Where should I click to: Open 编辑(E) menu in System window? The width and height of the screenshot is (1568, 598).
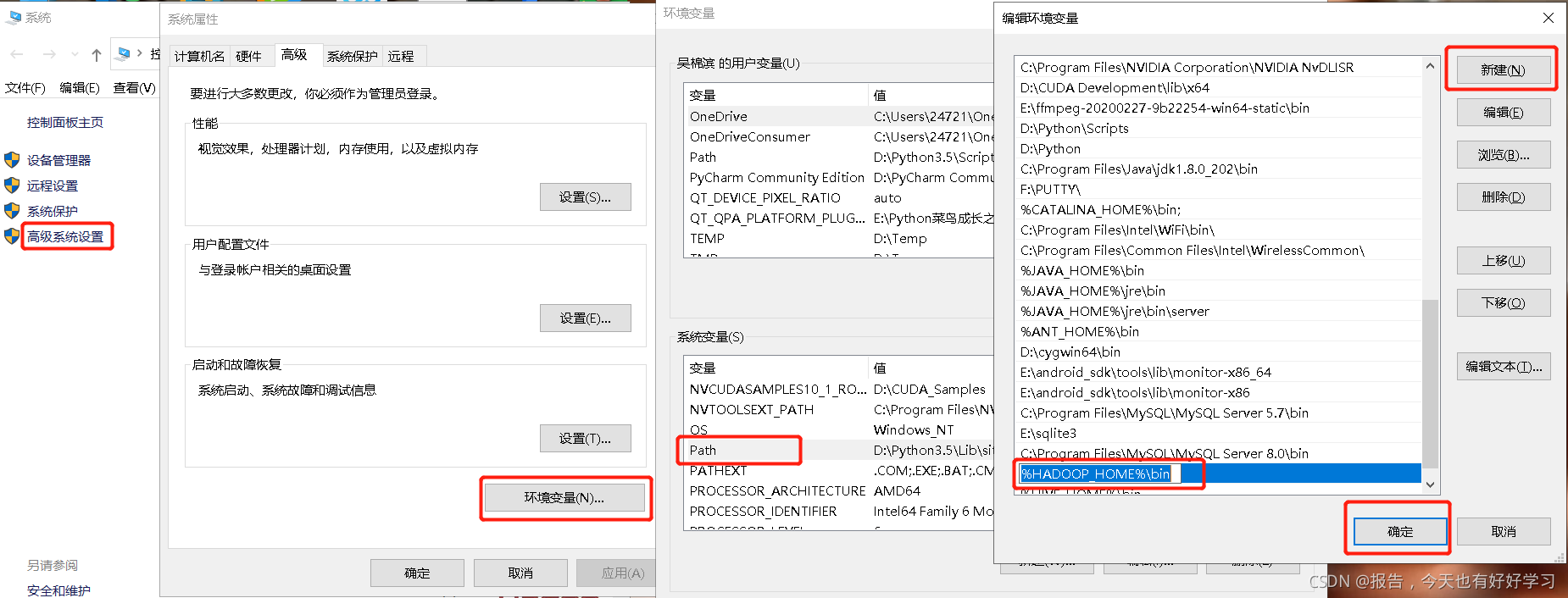(x=80, y=87)
